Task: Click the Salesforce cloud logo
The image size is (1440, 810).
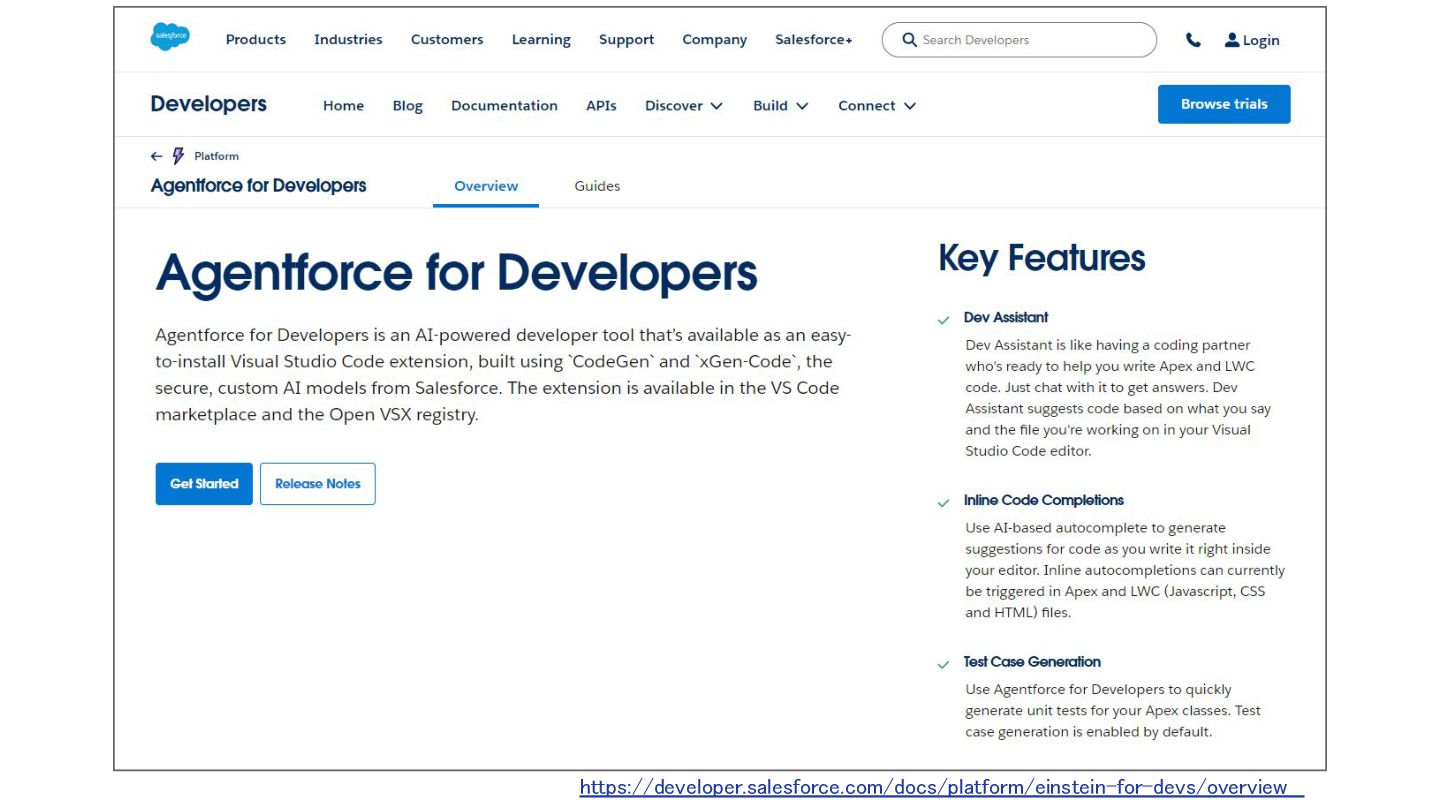Action: 170,38
